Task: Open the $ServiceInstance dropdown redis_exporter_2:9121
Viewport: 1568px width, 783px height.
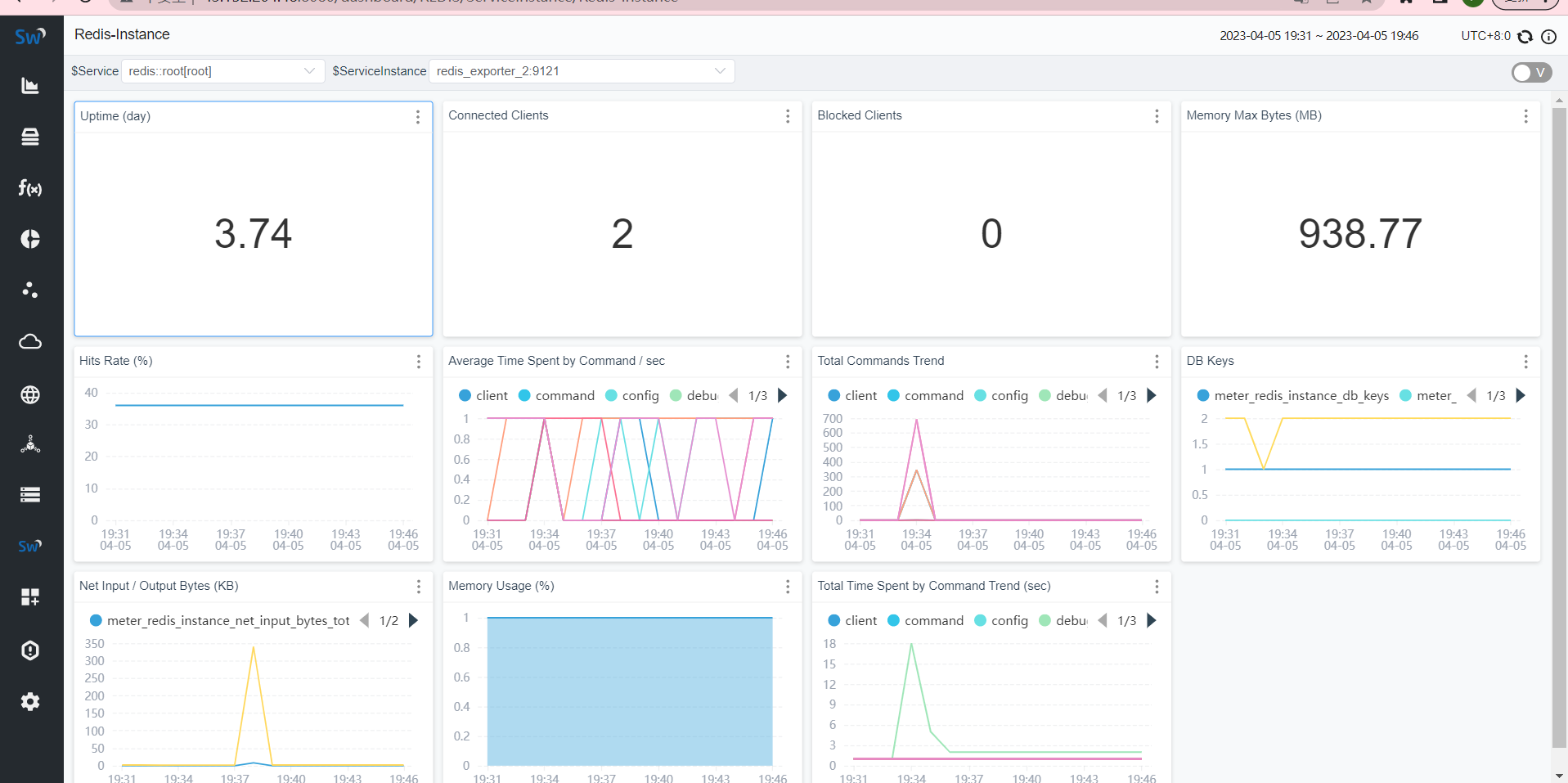Action: 582,71
